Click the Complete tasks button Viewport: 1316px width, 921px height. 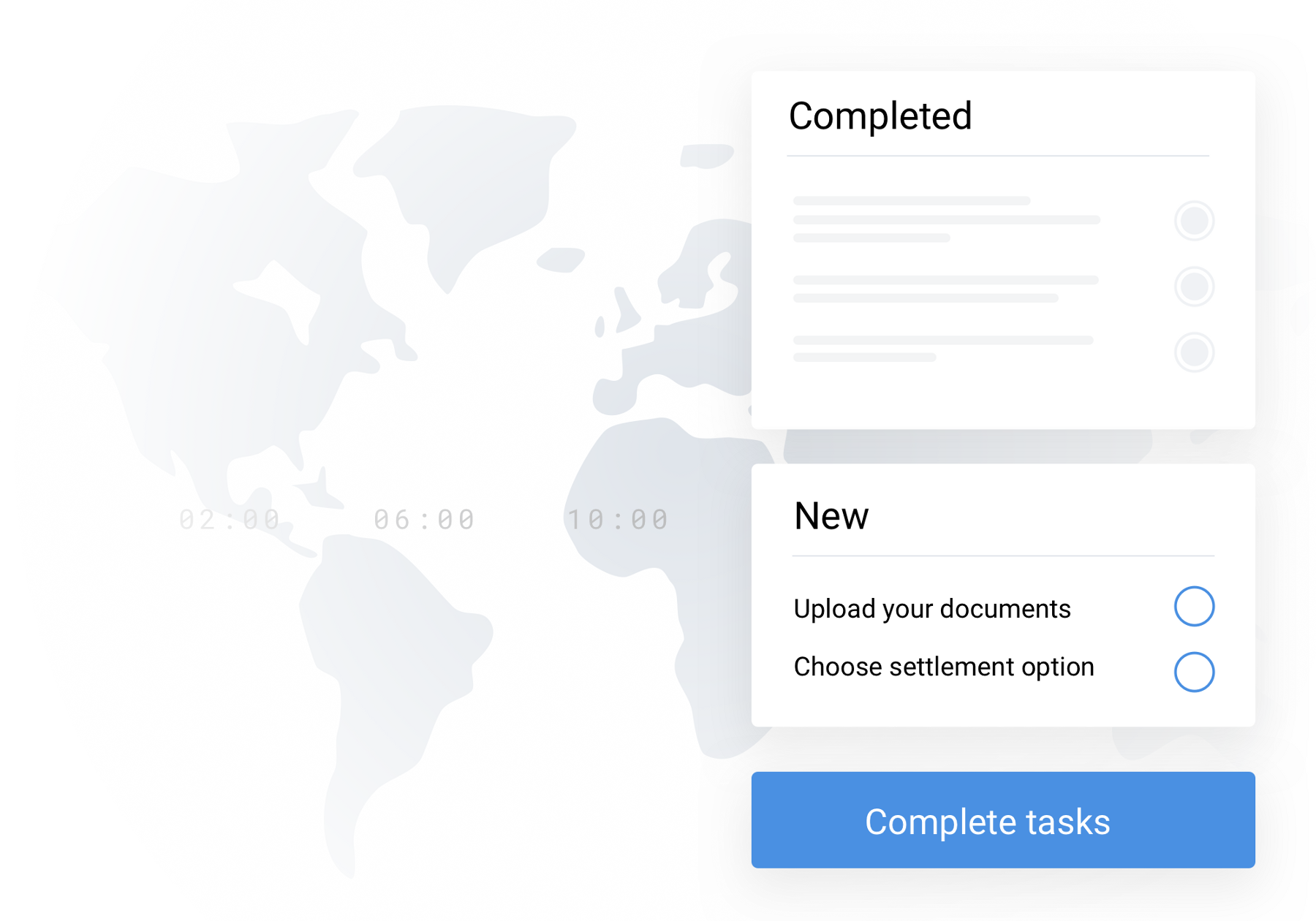pos(1002,820)
